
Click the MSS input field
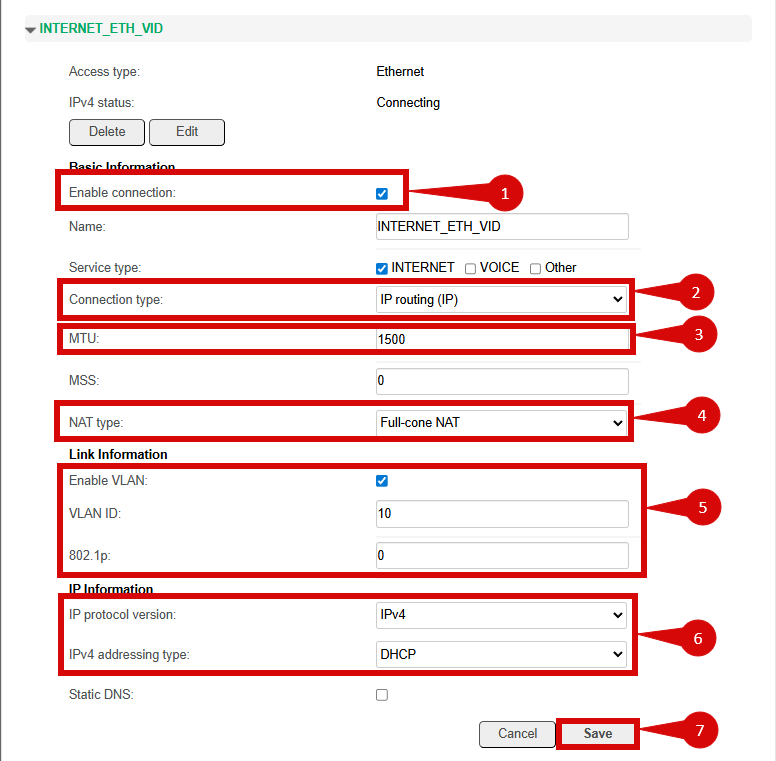click(x=502, y=381)
